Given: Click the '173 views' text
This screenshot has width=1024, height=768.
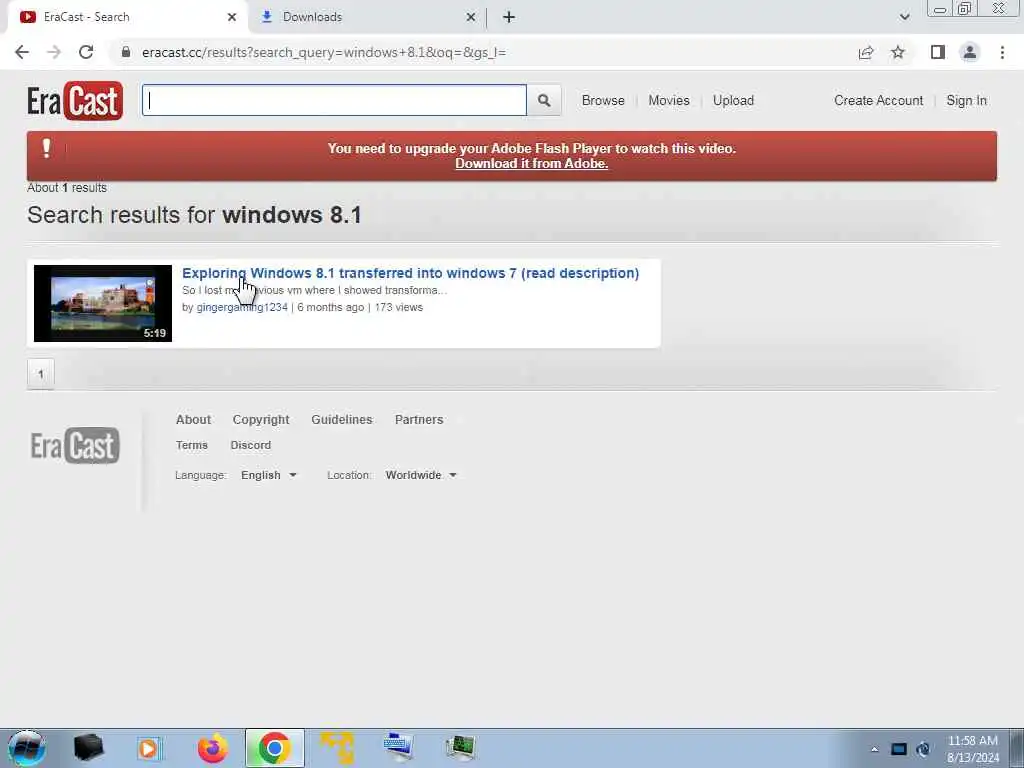Looking at the screenshot, I should pyautogui.click(x=398, y=307).
